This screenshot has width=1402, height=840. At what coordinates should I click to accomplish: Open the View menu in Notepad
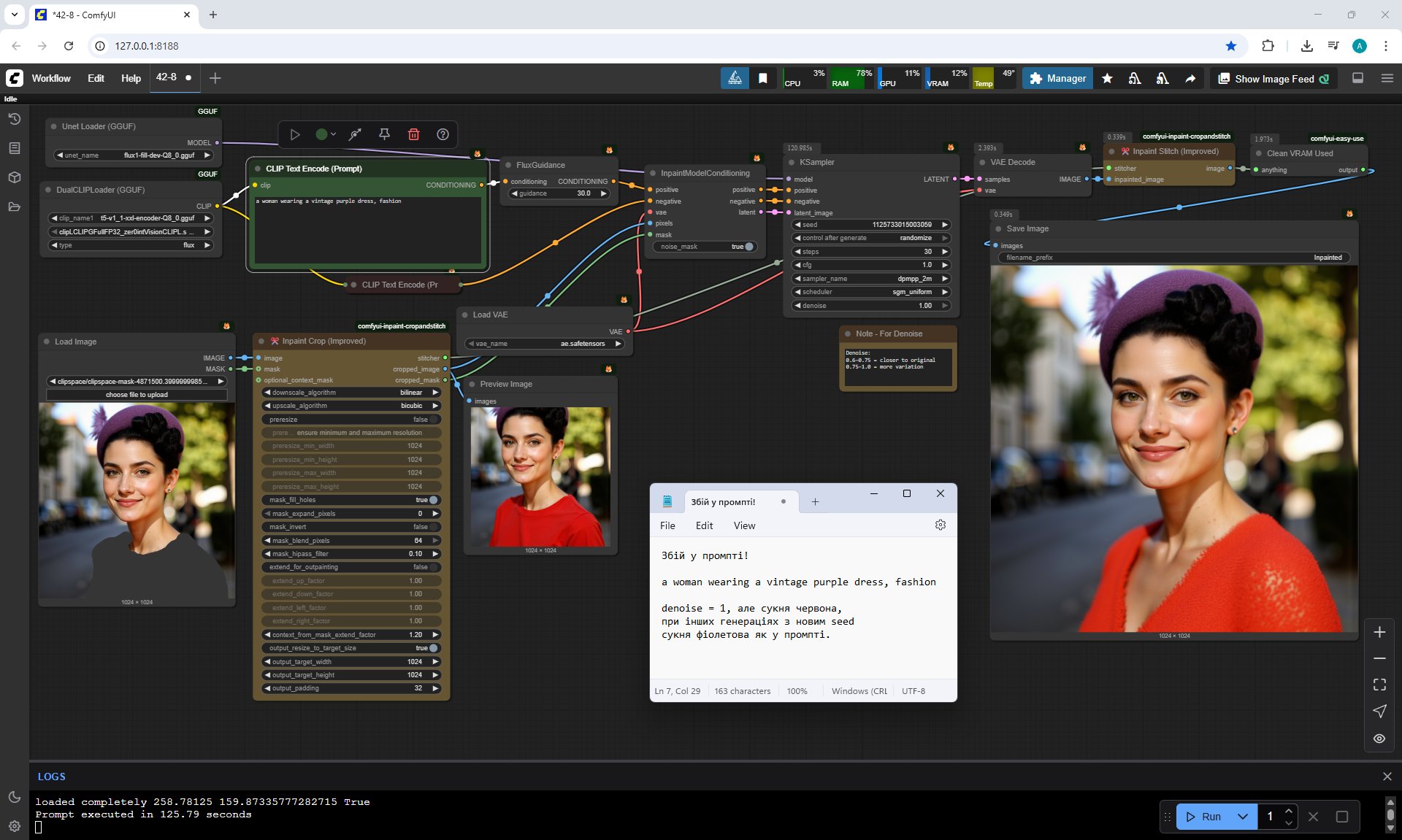click(x=744, y=525)
